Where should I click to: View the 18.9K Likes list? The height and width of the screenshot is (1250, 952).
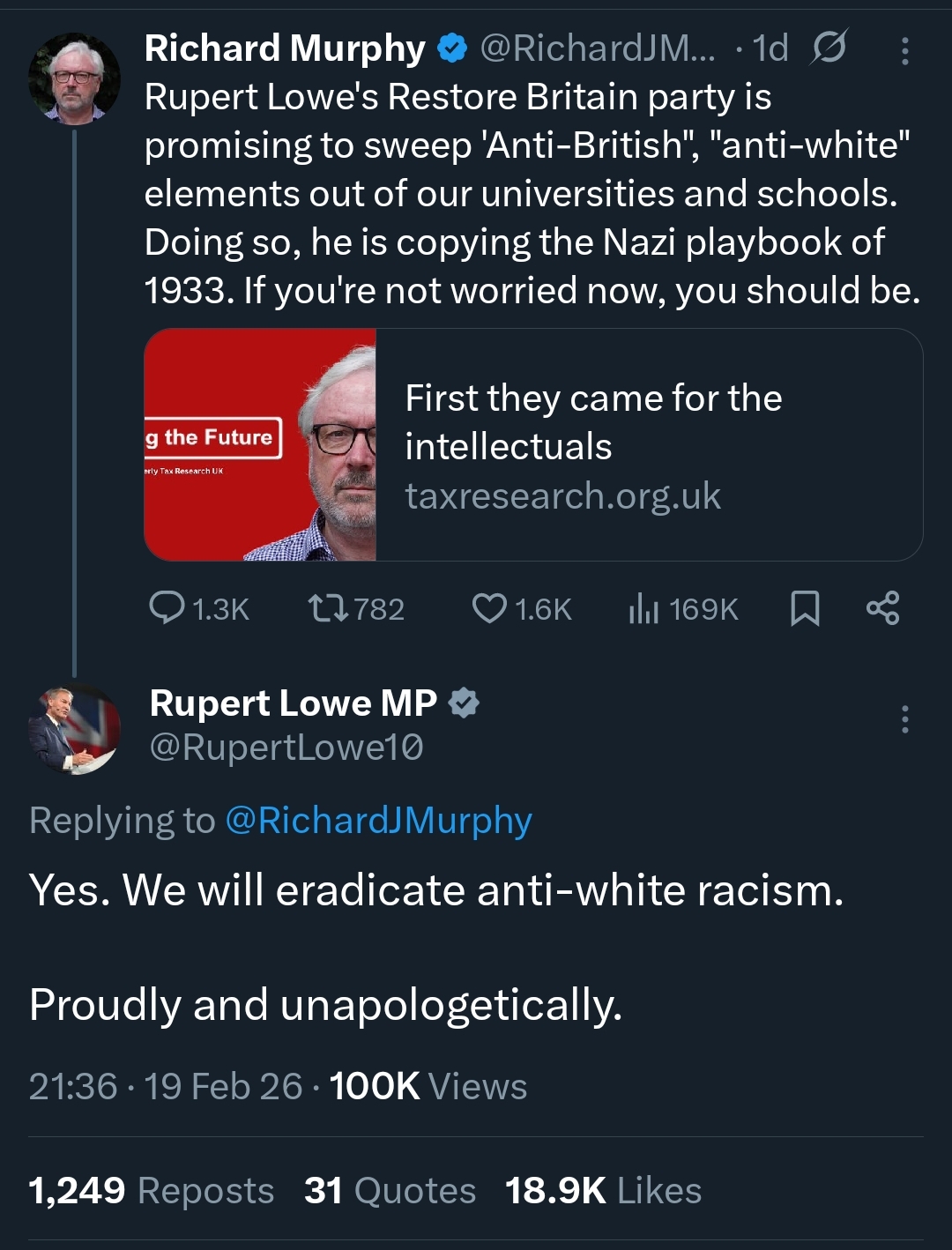pyautogui.click(x=603, y=1191)
